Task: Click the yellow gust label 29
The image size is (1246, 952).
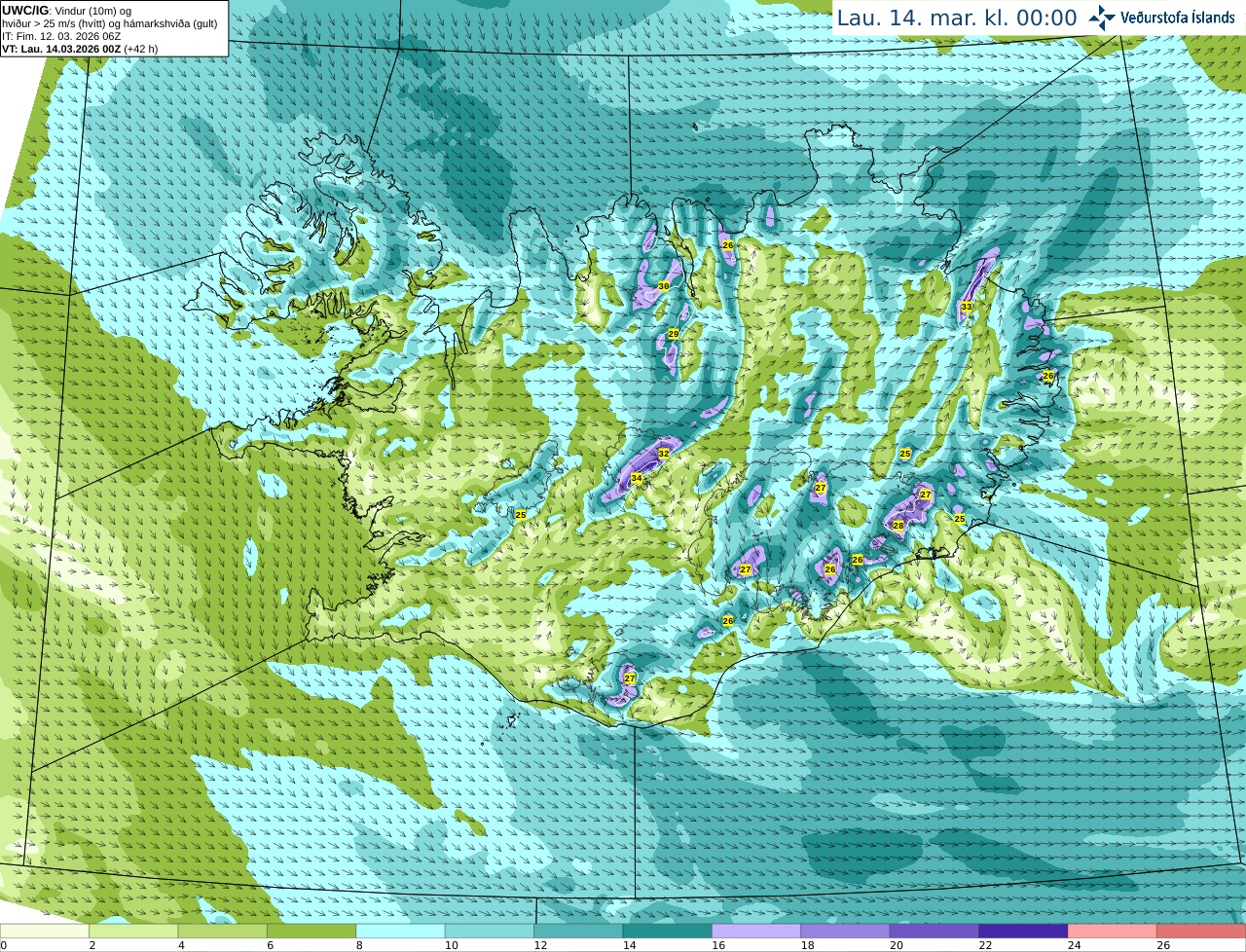Action: (x=673, y=334)
